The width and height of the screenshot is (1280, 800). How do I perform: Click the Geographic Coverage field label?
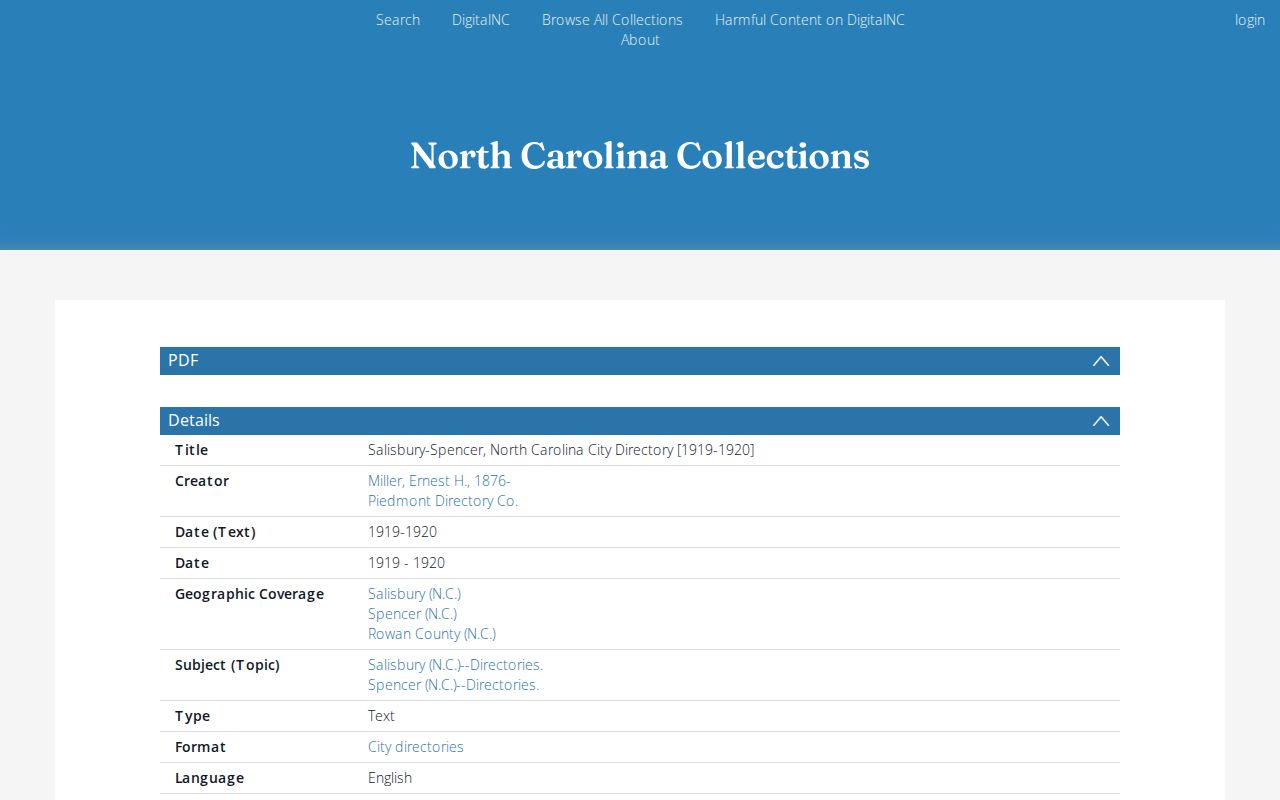tap(249, 594)
